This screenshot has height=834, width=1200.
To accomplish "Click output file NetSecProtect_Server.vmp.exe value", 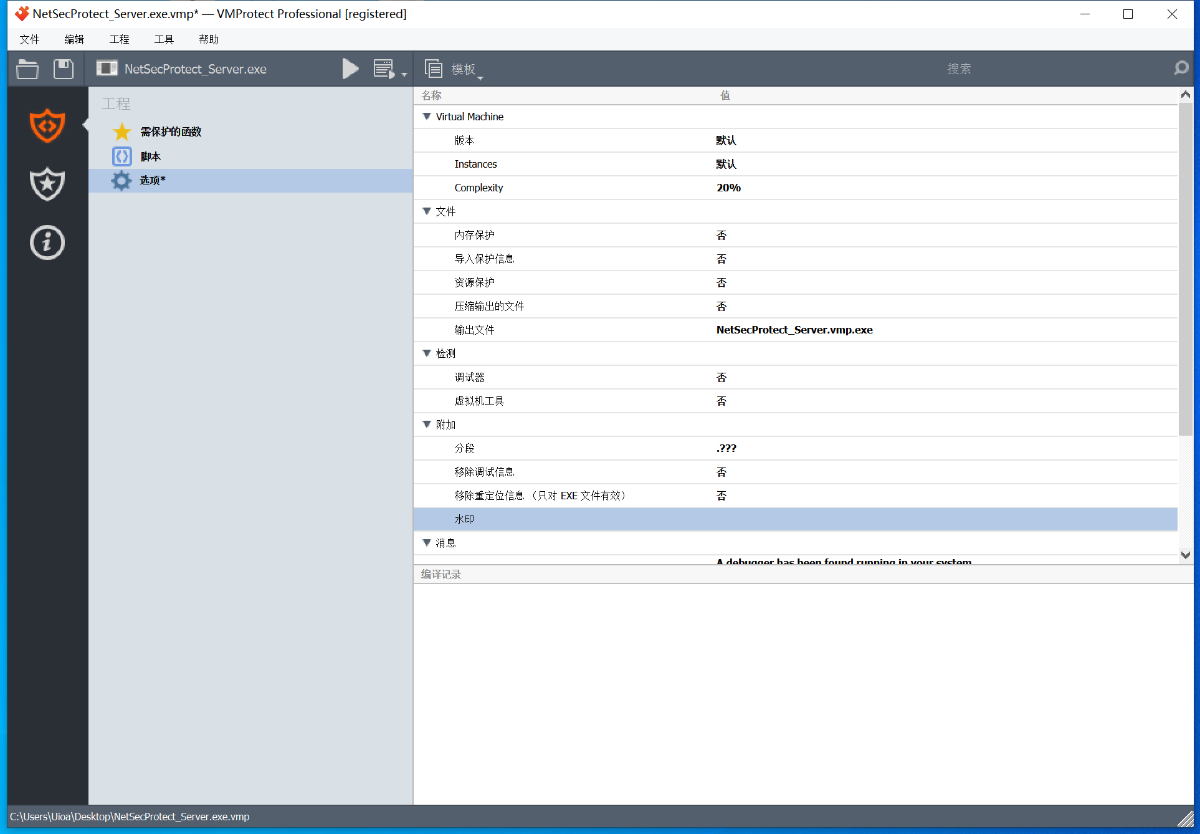I will [794, 330].
